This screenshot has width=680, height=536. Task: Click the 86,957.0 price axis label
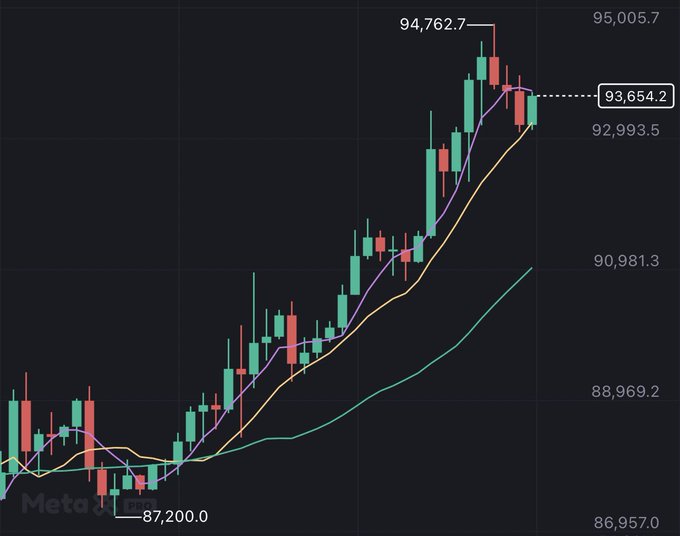coord(626,522)
